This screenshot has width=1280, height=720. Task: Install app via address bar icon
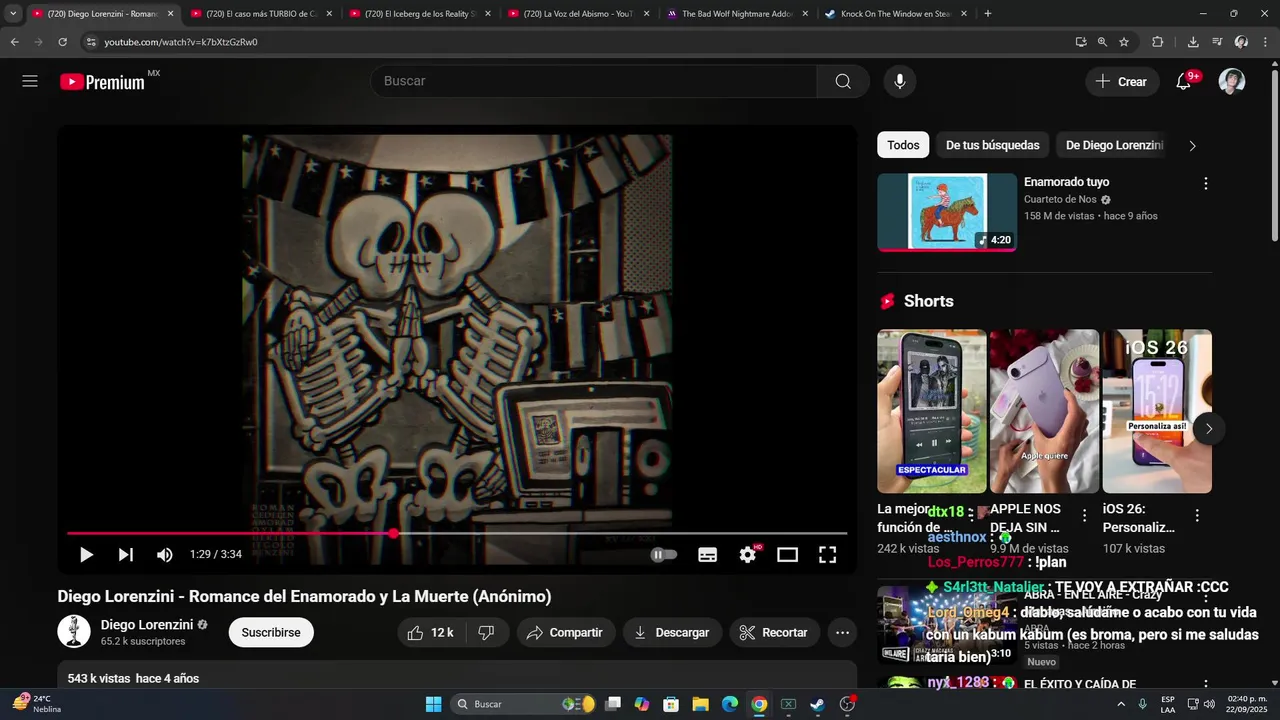1081,42
